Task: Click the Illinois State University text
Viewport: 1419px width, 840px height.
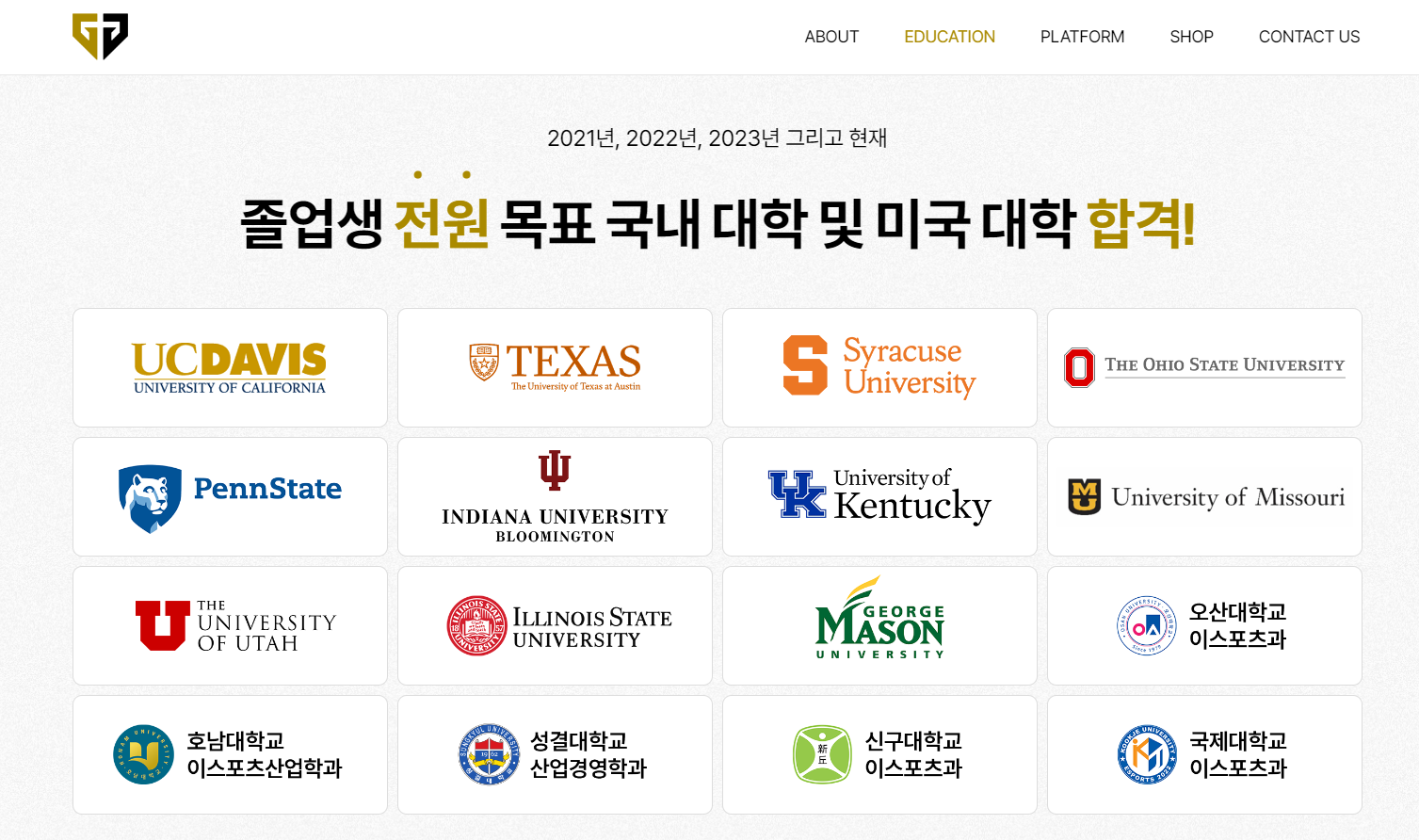Action: click(x=592, y=628)
